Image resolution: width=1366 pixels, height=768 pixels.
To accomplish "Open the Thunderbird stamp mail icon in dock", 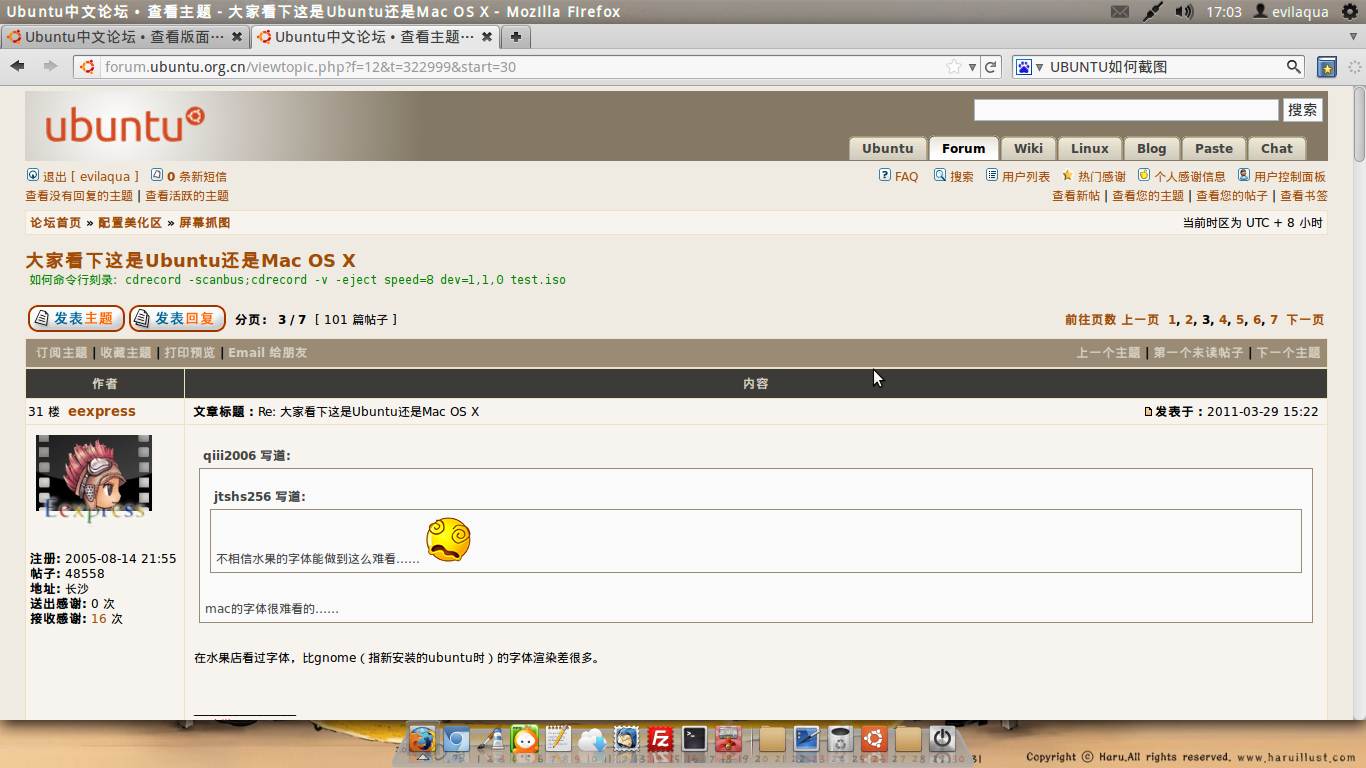I will click(626, 740).
